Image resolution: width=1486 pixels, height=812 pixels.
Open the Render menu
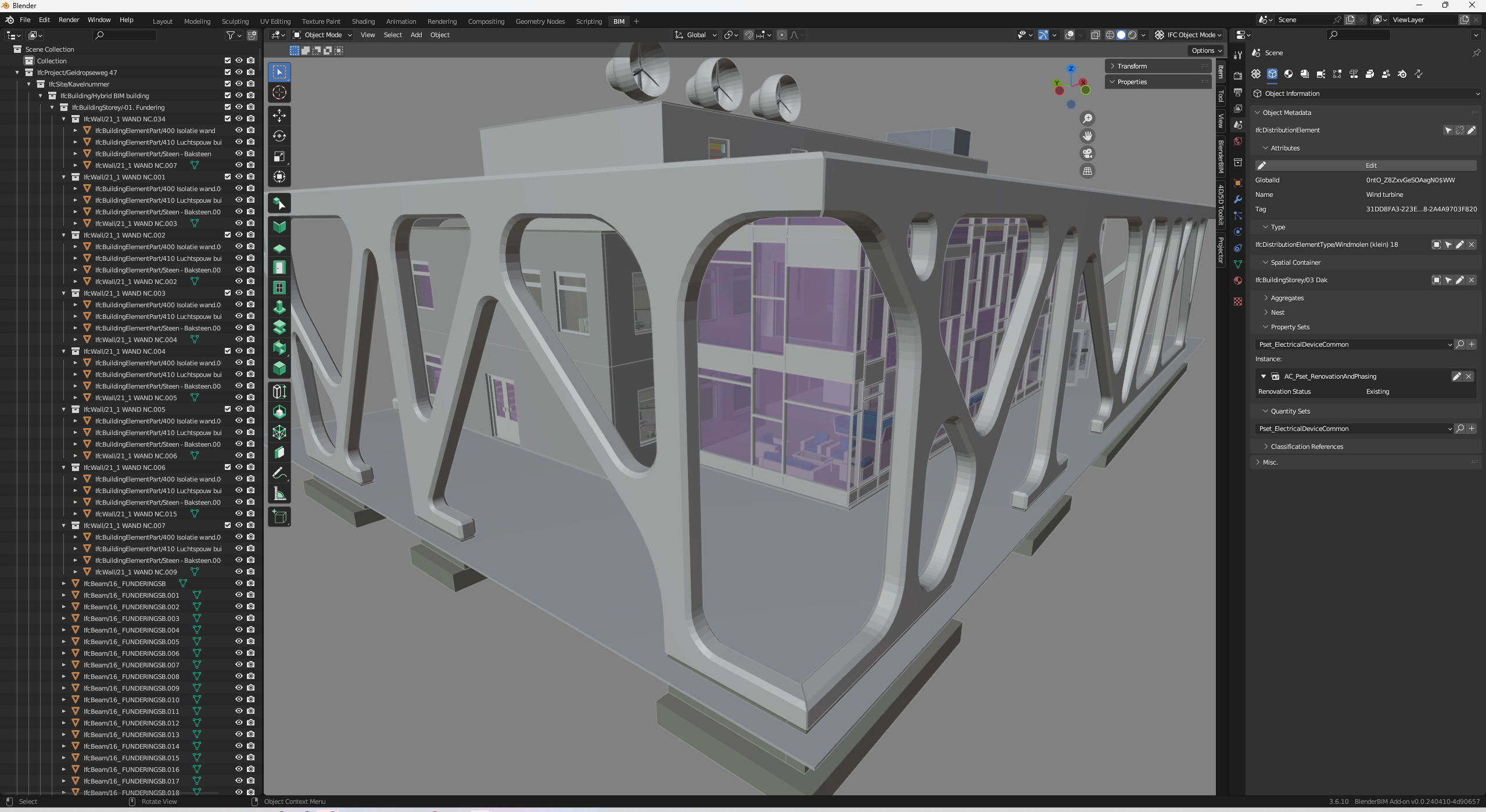pos(69,19)
